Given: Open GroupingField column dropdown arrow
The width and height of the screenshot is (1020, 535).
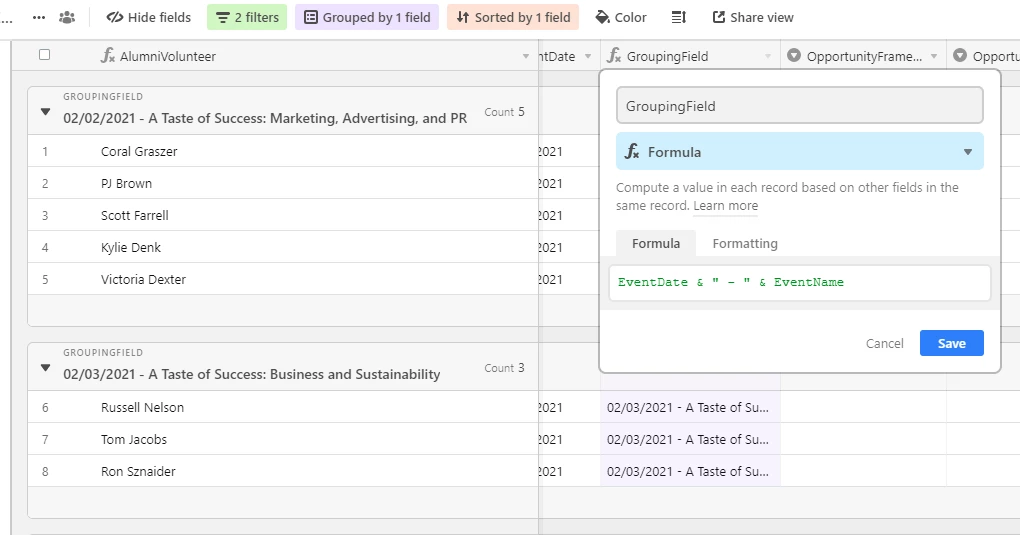Looking at the screenshot, I should click(768, 57).
